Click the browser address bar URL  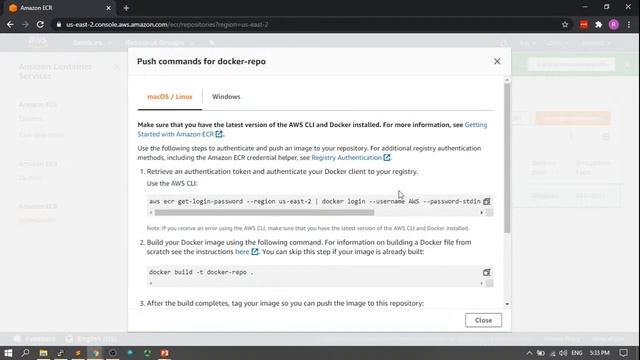tap(167, 24)
